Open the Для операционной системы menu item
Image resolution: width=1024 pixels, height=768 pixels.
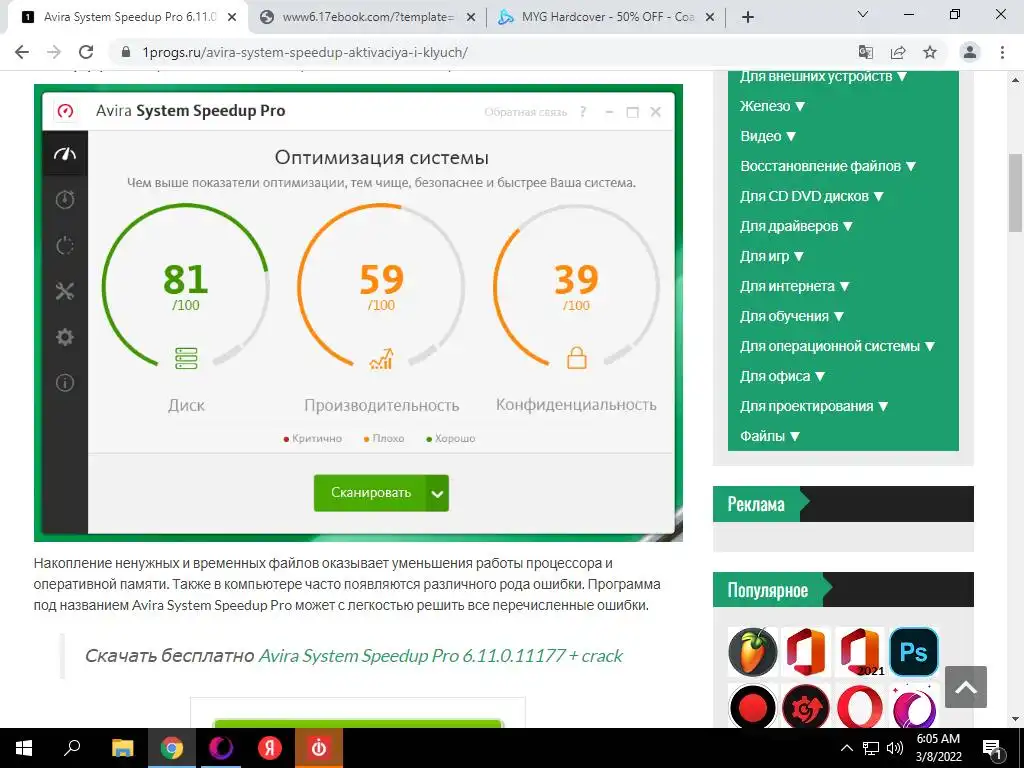click(x=837, y=347)
